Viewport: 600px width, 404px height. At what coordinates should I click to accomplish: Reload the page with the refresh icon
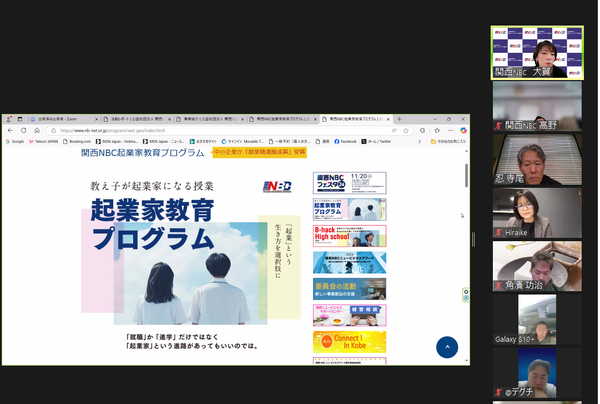(x=24, y=130)
